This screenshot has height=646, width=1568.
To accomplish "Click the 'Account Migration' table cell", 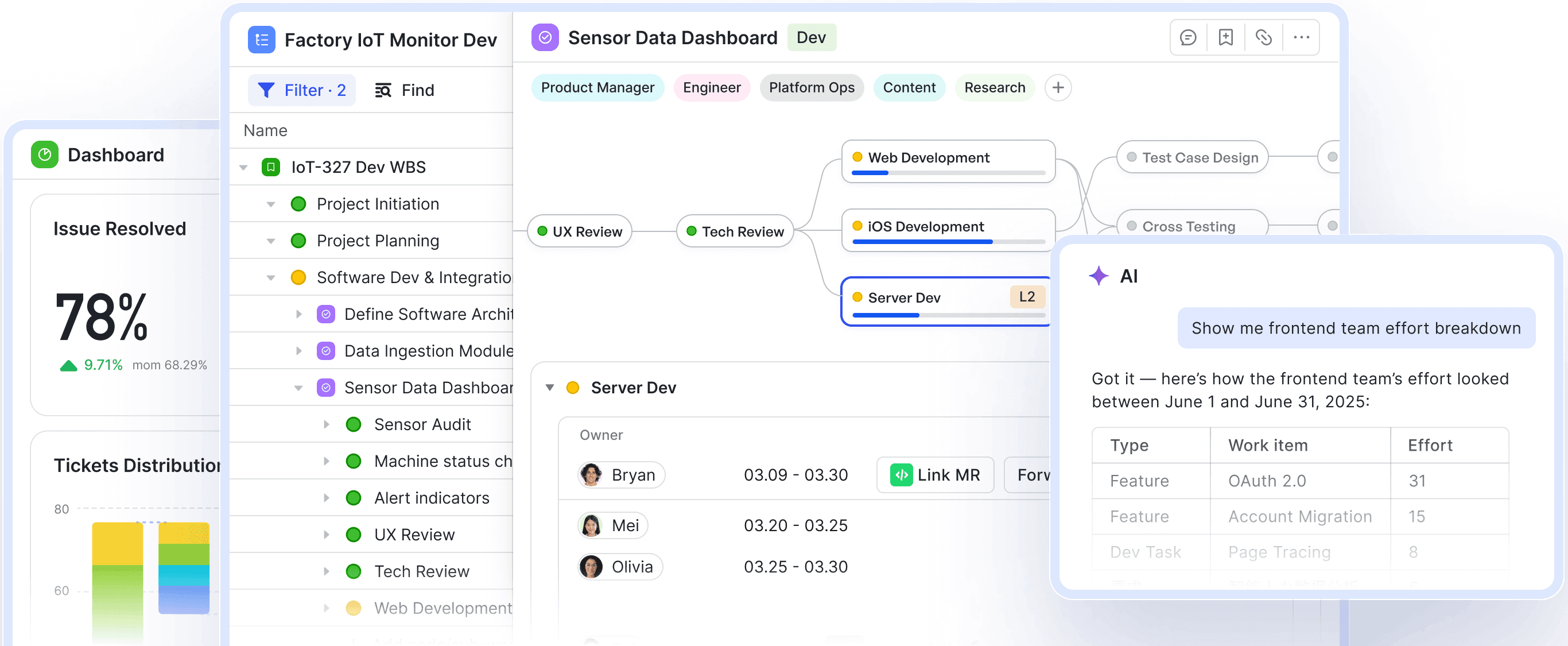I will pos(1299,516).
